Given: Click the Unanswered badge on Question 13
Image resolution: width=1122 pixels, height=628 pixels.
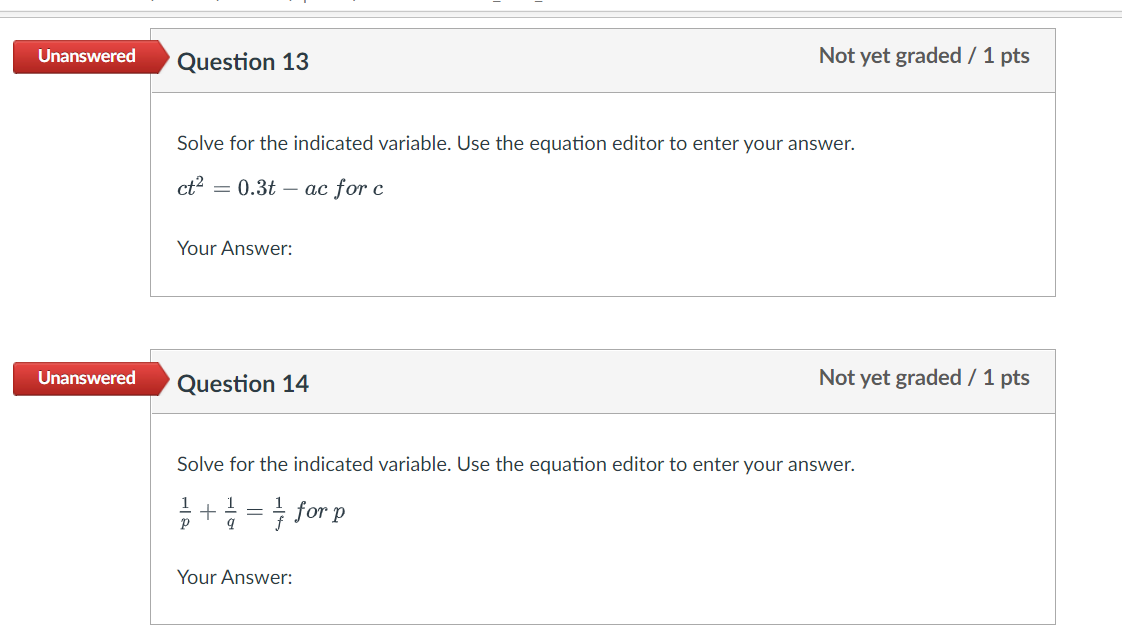Looking at the screenshot, I should (85, 56).
